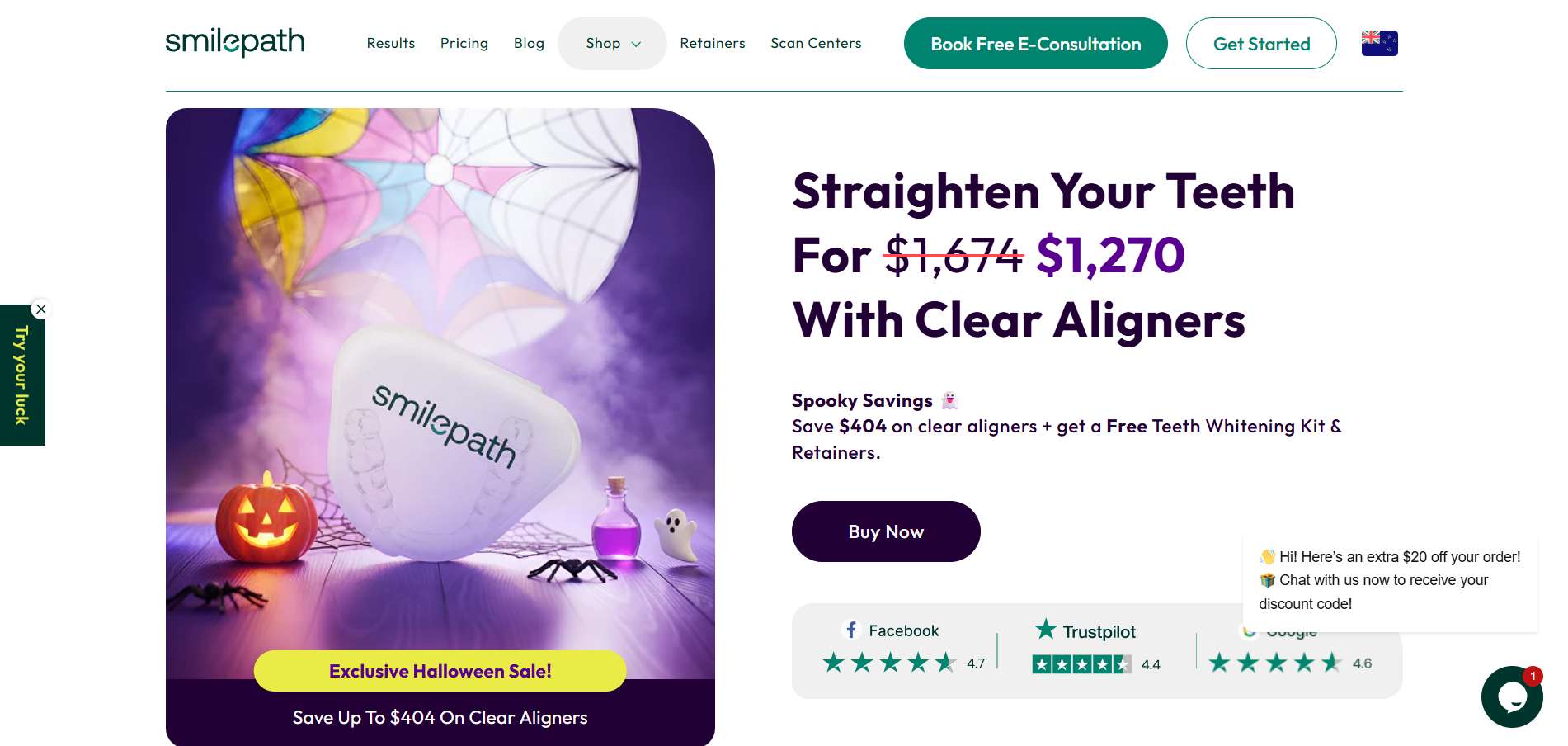Image resolution: width=1568 pixels, height=746 pixels.
Task: Click the Google 4.6 rating stars
Action: pyautogui.click(x=1275, y=663)
